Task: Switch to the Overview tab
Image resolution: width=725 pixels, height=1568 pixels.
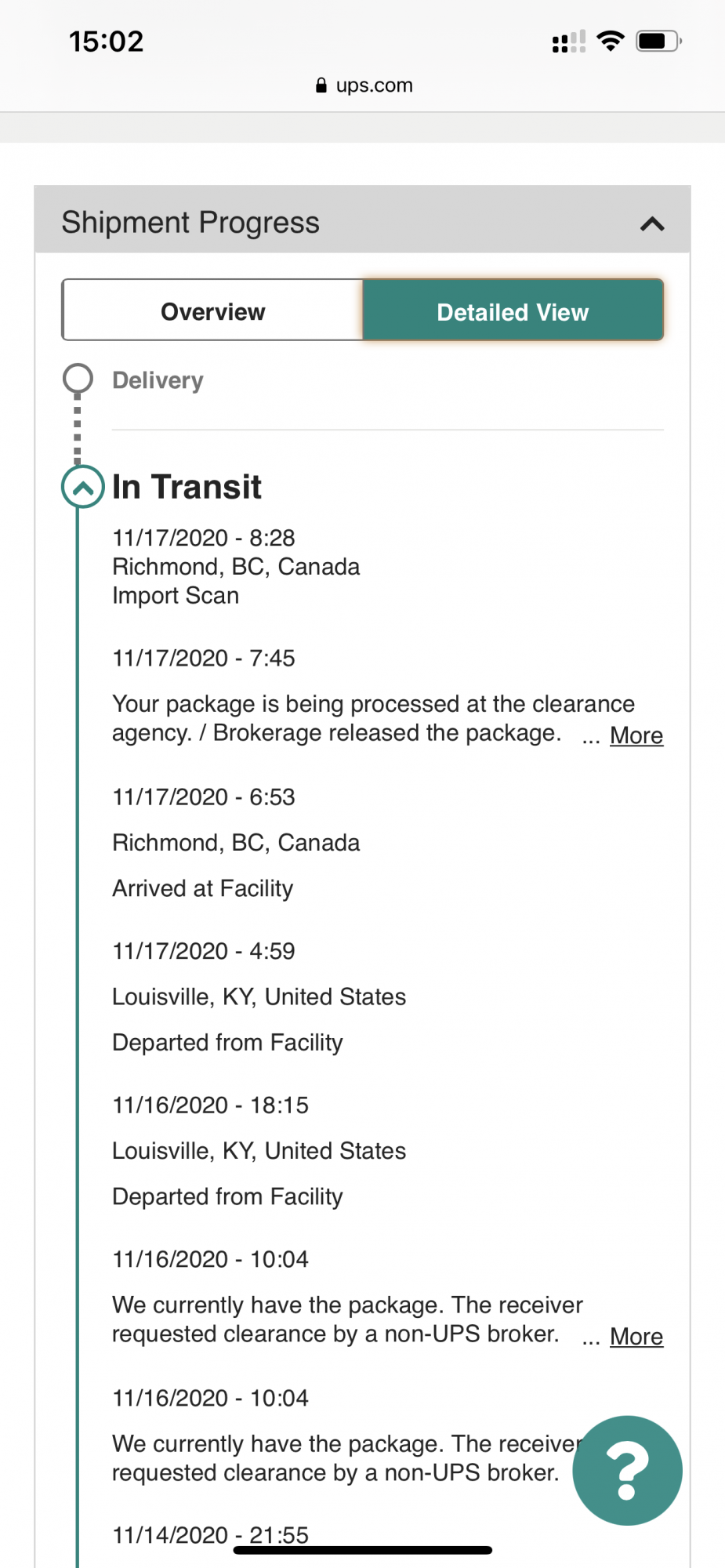Action: [212, 311]
